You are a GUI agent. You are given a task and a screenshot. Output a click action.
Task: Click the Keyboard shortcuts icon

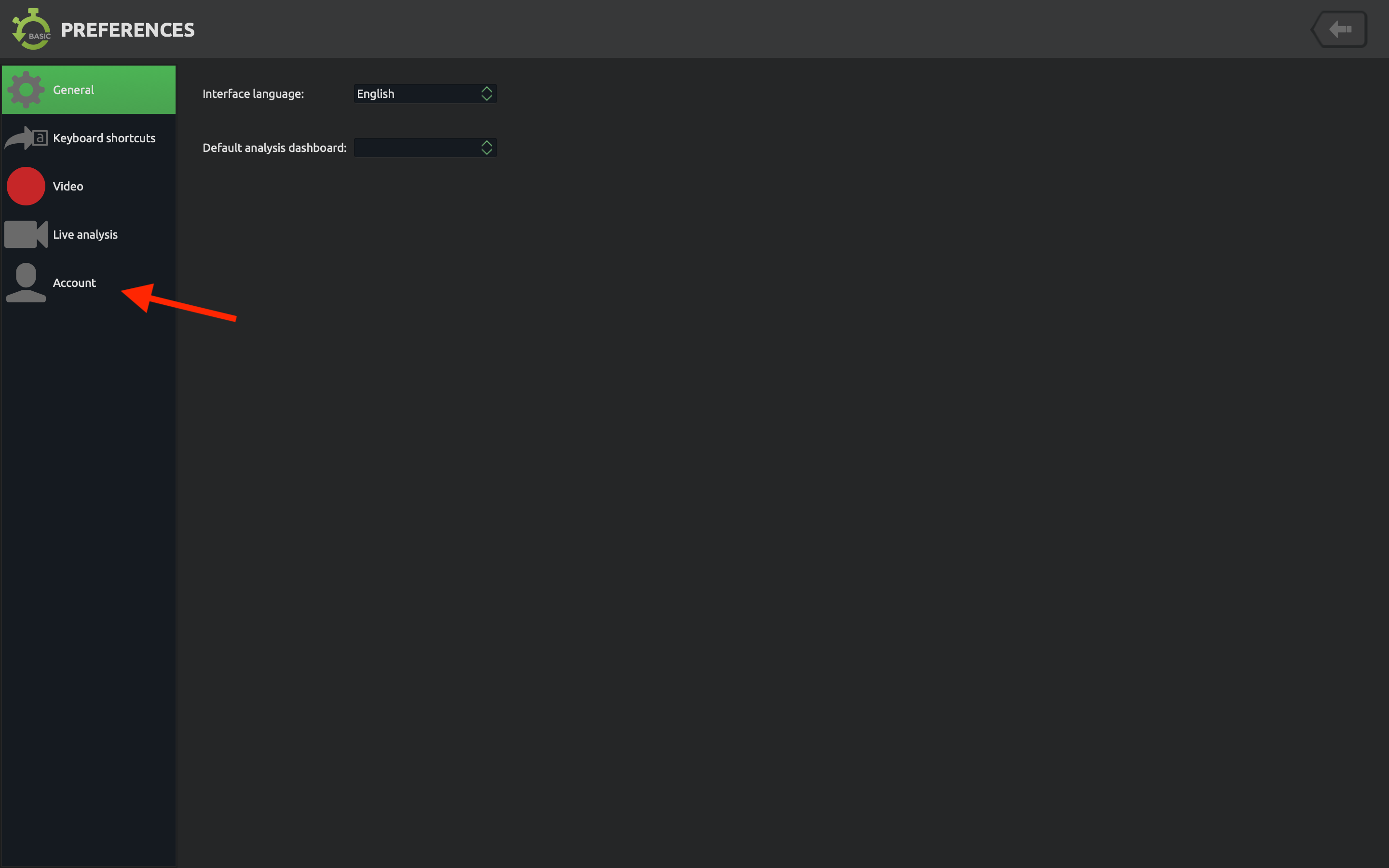[26, 138]
